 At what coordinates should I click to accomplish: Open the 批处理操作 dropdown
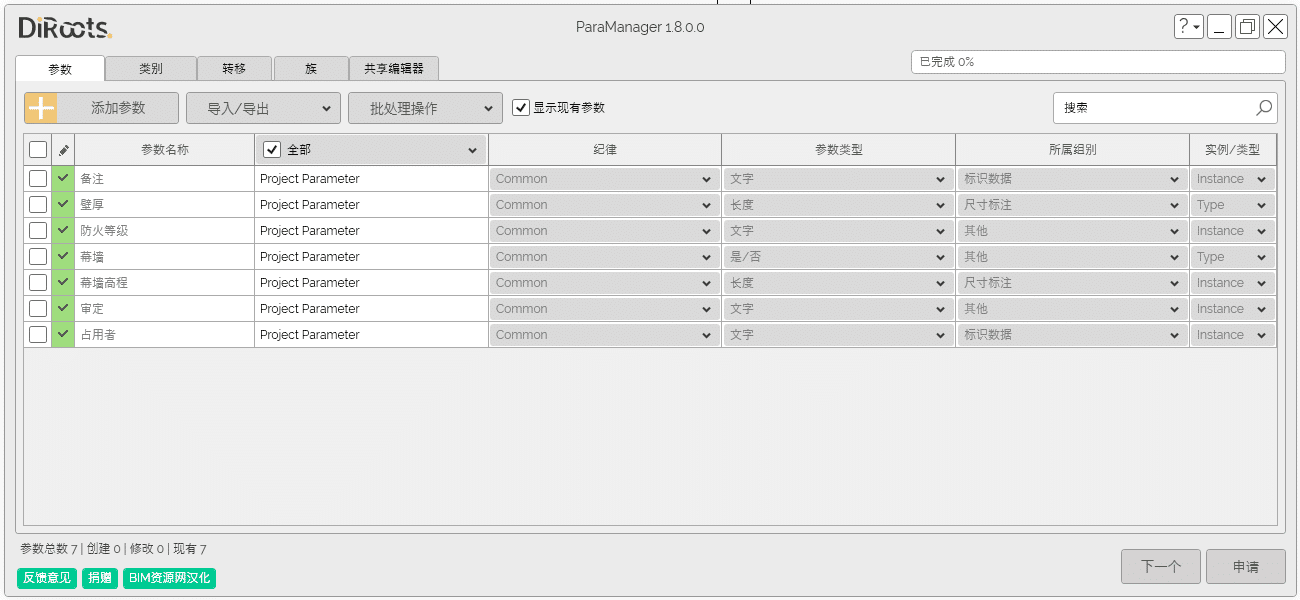click(x=425, y=108)
